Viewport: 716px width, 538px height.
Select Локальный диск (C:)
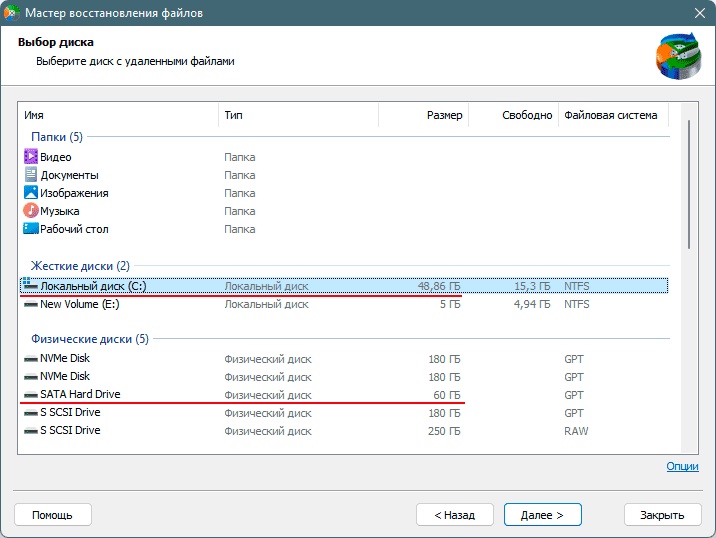pyautogui.click(x=344, y=286)
